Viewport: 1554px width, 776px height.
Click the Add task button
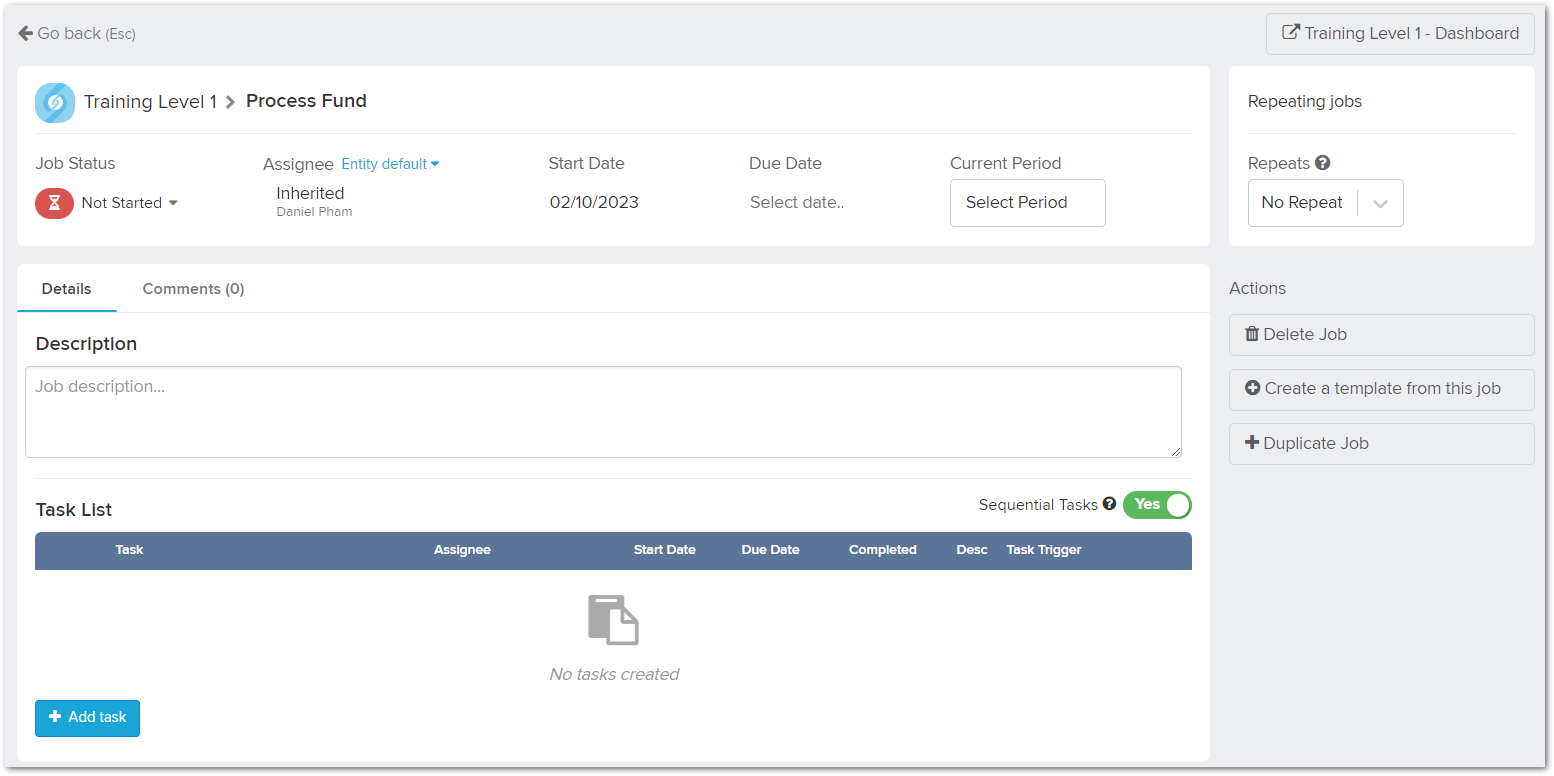[87, 718]
